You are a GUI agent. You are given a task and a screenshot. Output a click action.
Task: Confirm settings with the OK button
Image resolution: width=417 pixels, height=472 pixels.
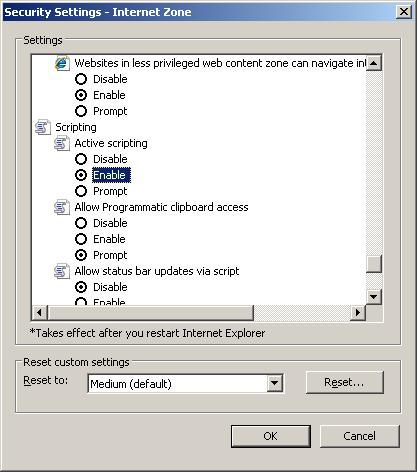click(x=271, y=436)
